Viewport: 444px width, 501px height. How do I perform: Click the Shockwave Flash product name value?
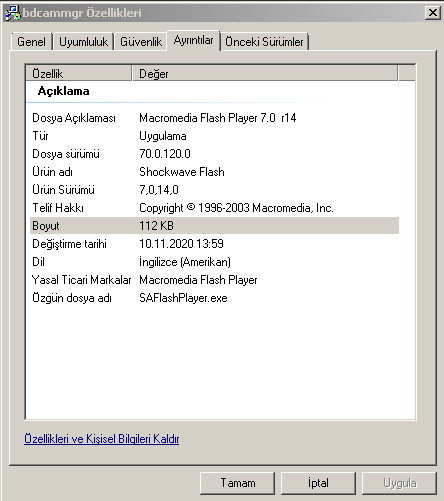point(182,172)
